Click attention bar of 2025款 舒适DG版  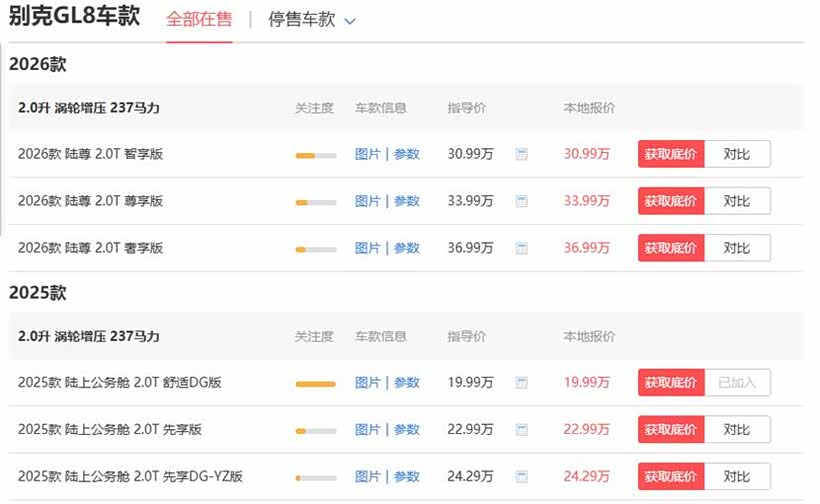(x=315, y=384)
